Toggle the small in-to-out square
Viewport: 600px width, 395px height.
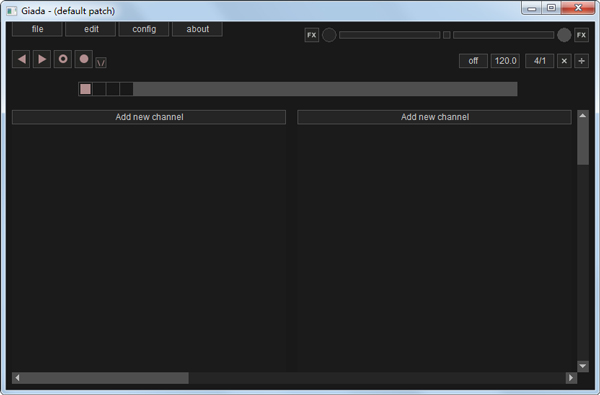coord(447,35)
